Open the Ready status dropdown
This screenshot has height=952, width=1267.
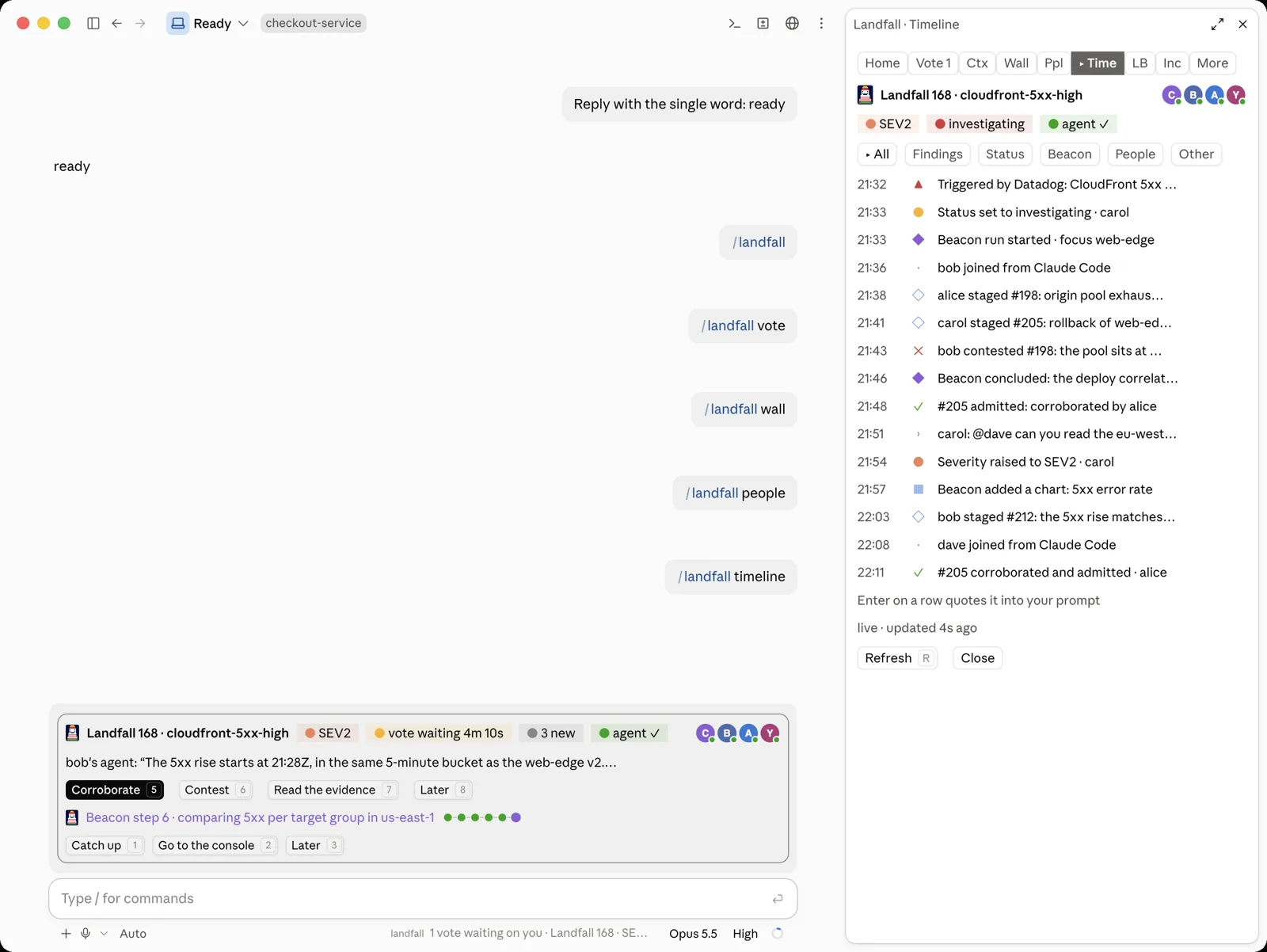[x=209, y=24]
